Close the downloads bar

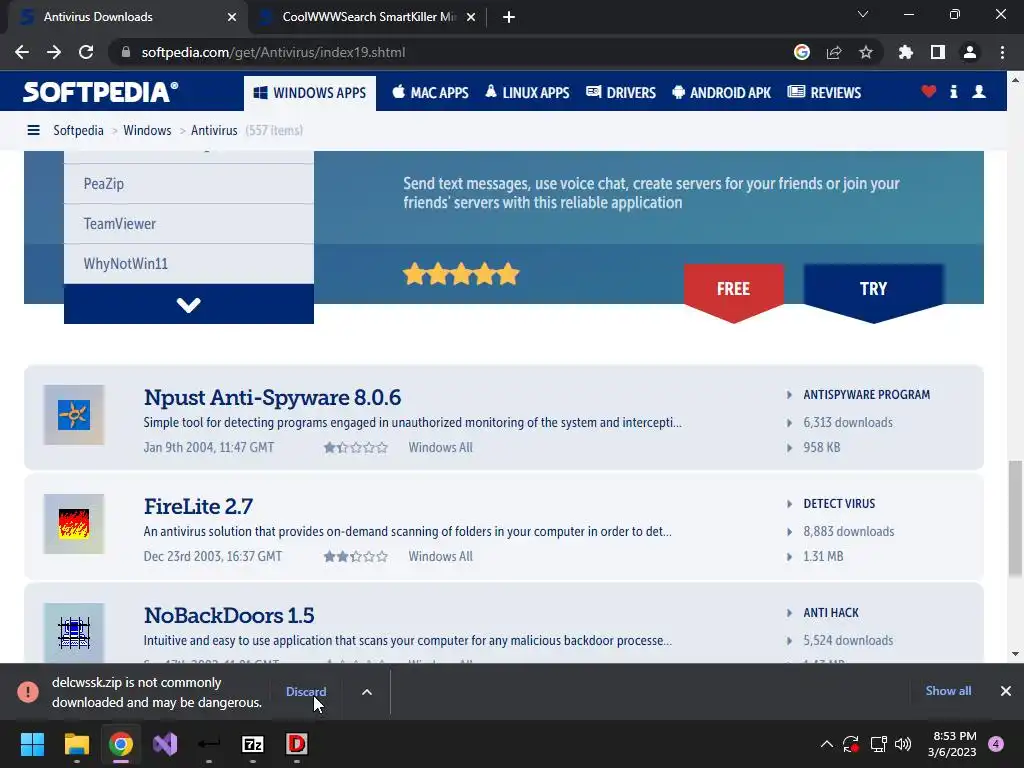tap(1006, 690)
